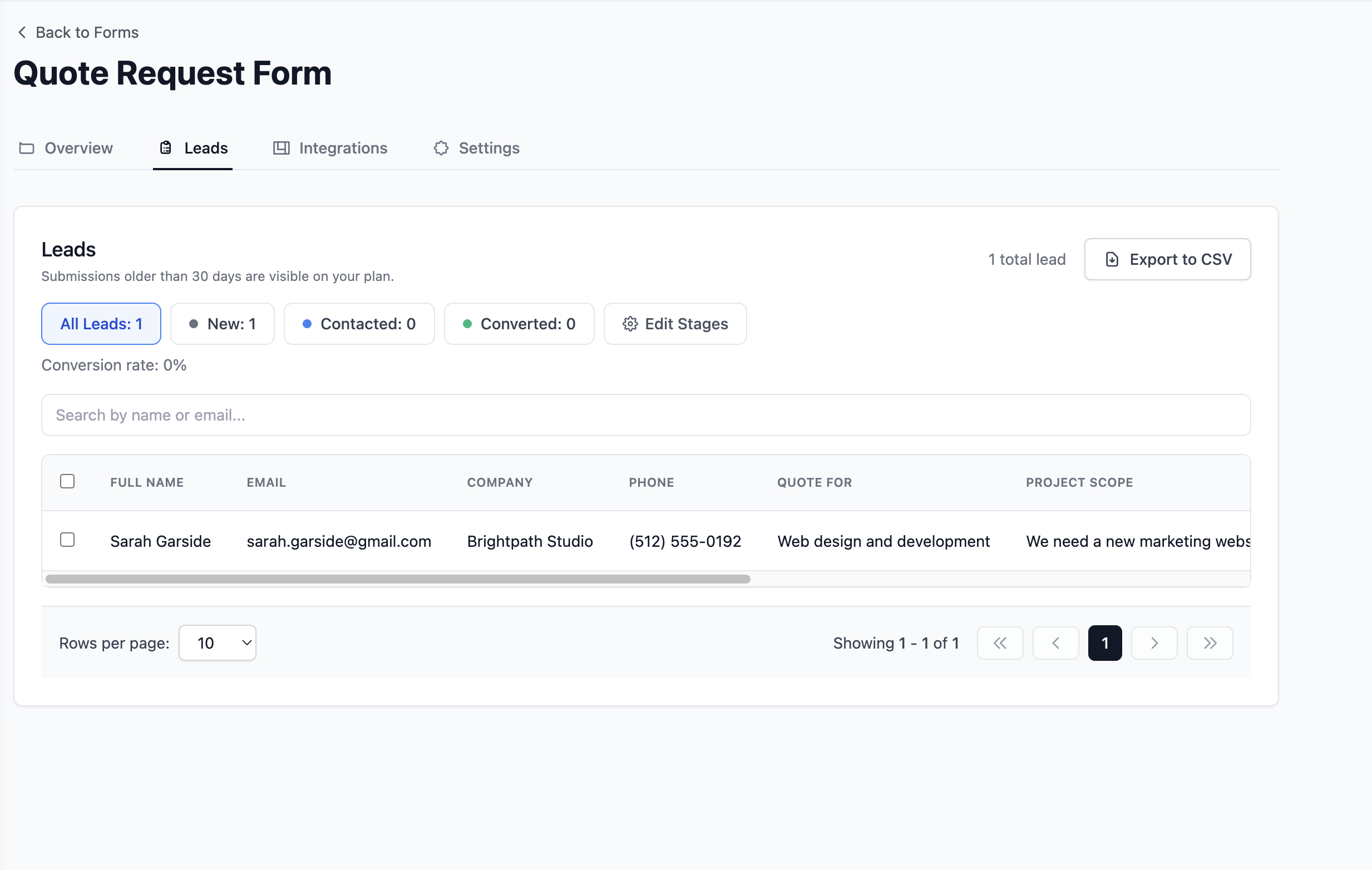1372x870 pixels.
Task: Click the Showing 1 - 1 of 1 text
Action: tap(896, 643)
